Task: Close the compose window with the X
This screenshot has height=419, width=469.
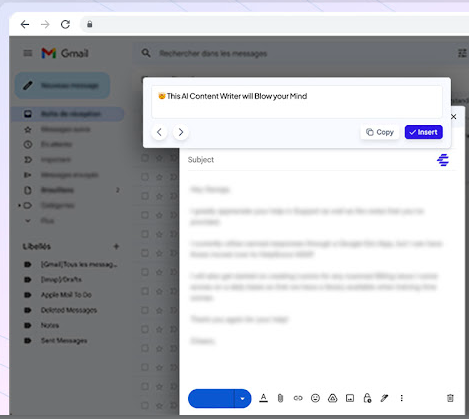Action: click(453, 117)
